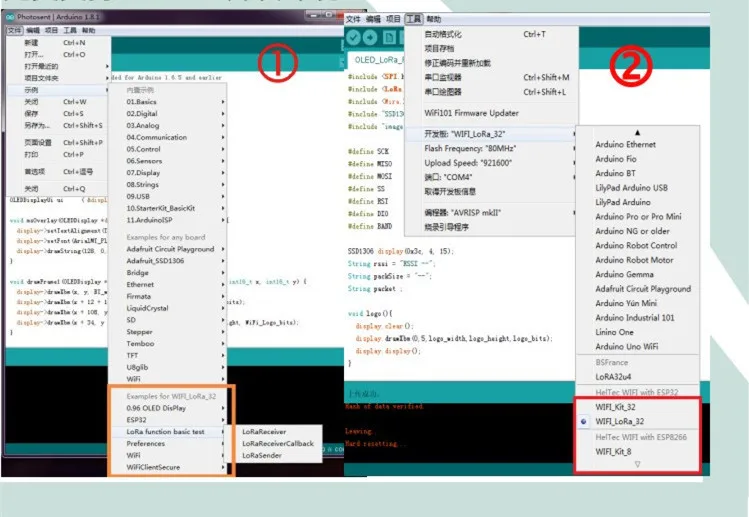Click the Verify checkmark icon in right window
This screenshot has height=517, width=749.
click(353, 37)
